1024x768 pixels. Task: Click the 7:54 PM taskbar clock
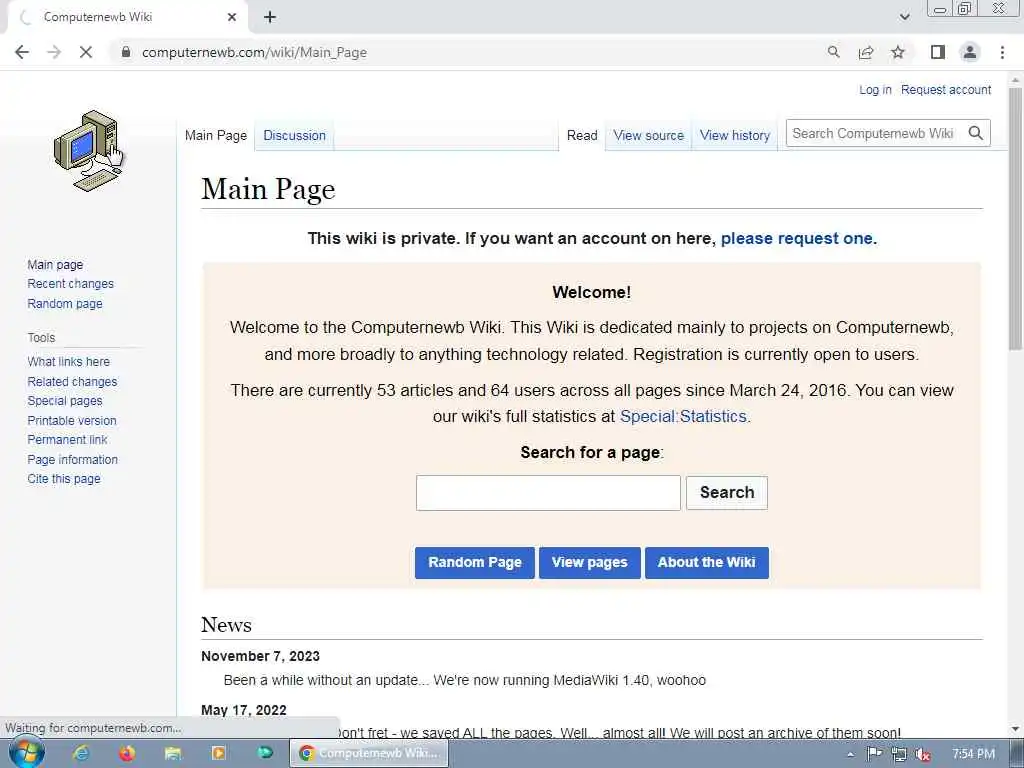(x=973, y=754)
